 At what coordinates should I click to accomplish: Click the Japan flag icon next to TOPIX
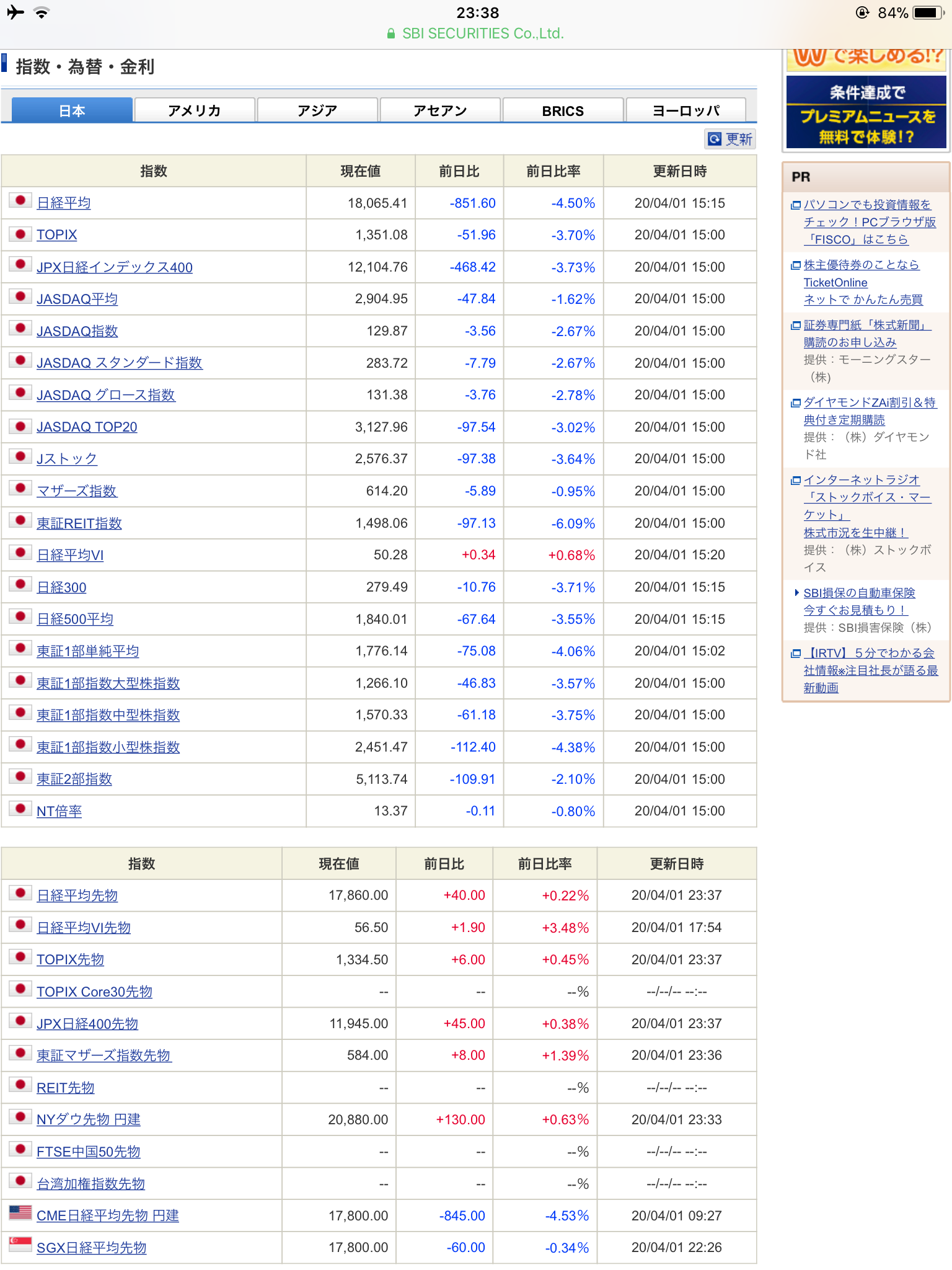(20, 233)
